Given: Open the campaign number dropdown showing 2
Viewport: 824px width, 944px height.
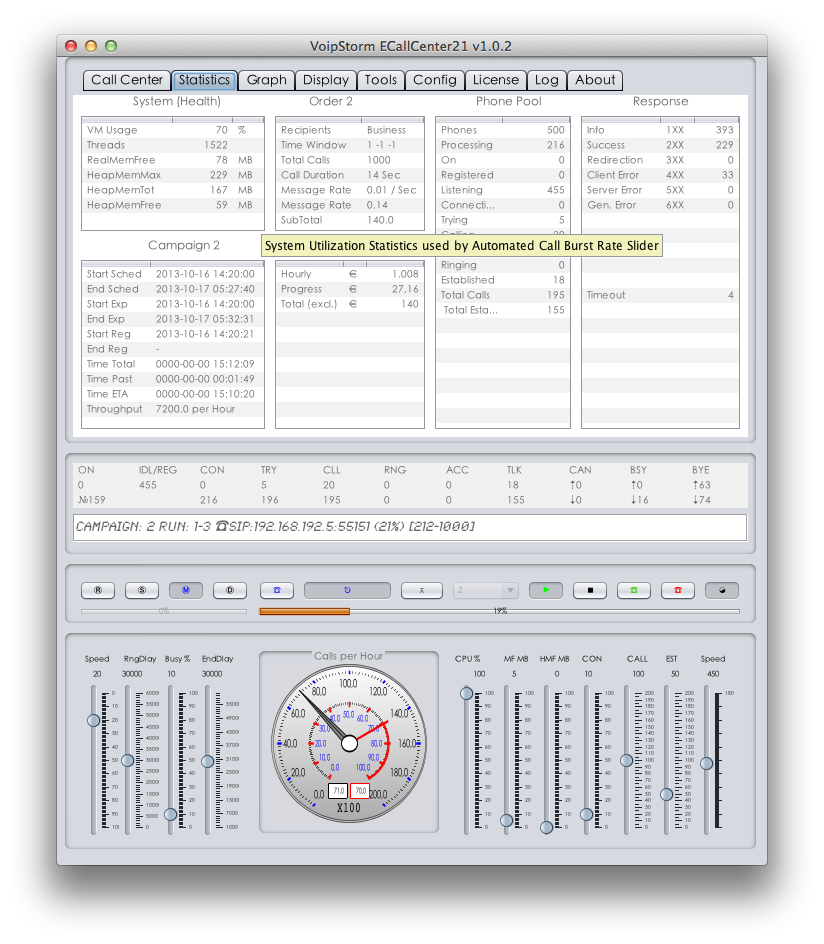Looking at the screenshot, I should coord(485,591).
